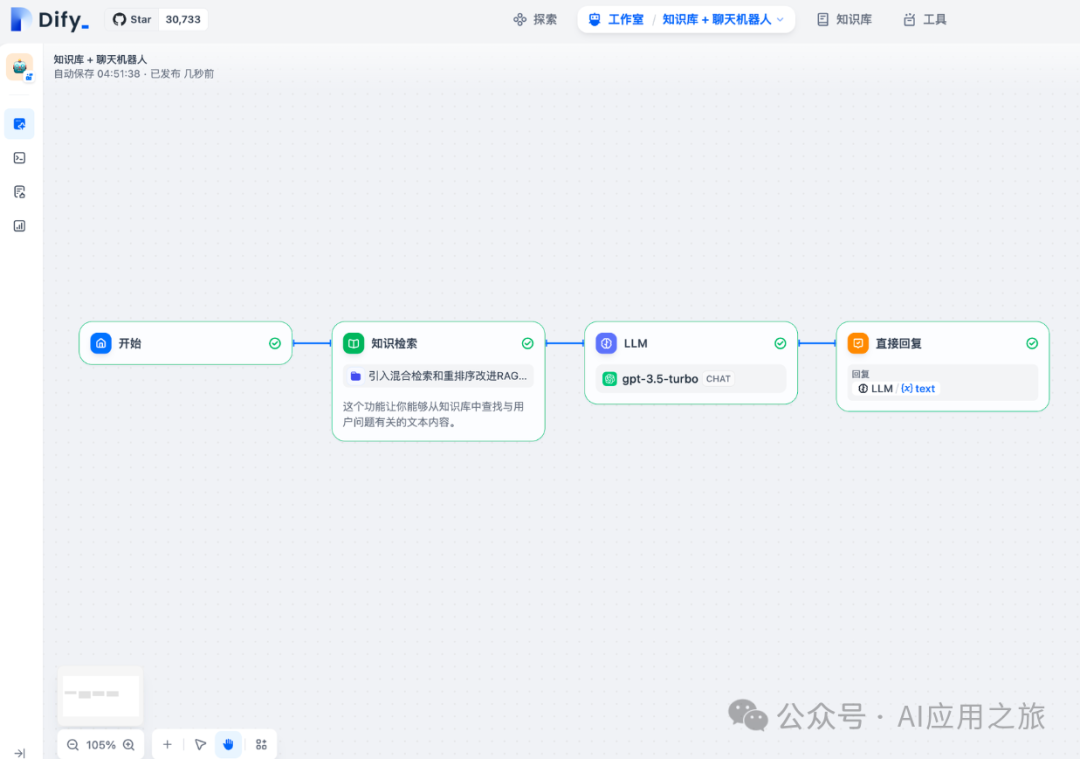The height and width of the screenshot is (759, 1080).
Task: Toggle the hand pan mode
Action: 228,745
